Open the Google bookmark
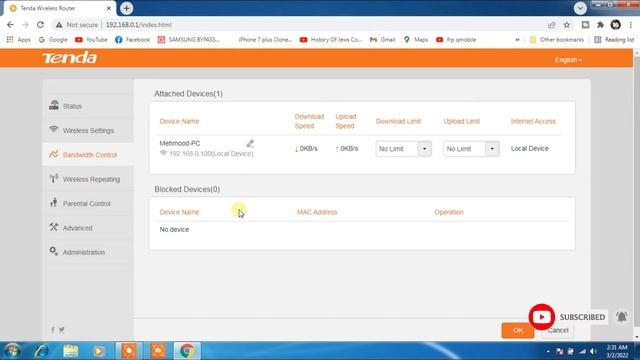 tap(53, 40)
